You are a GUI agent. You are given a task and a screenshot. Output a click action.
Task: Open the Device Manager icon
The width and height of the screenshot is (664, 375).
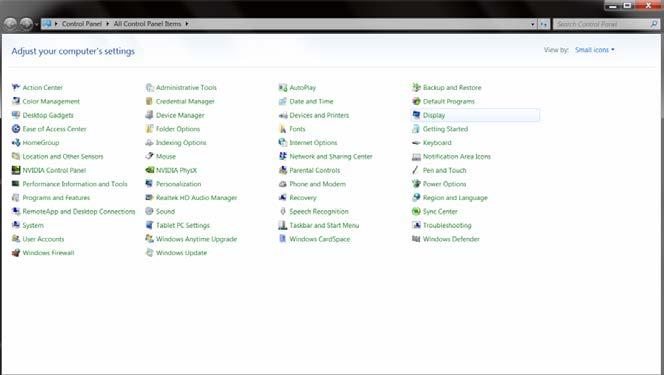(x=149, y=115)
